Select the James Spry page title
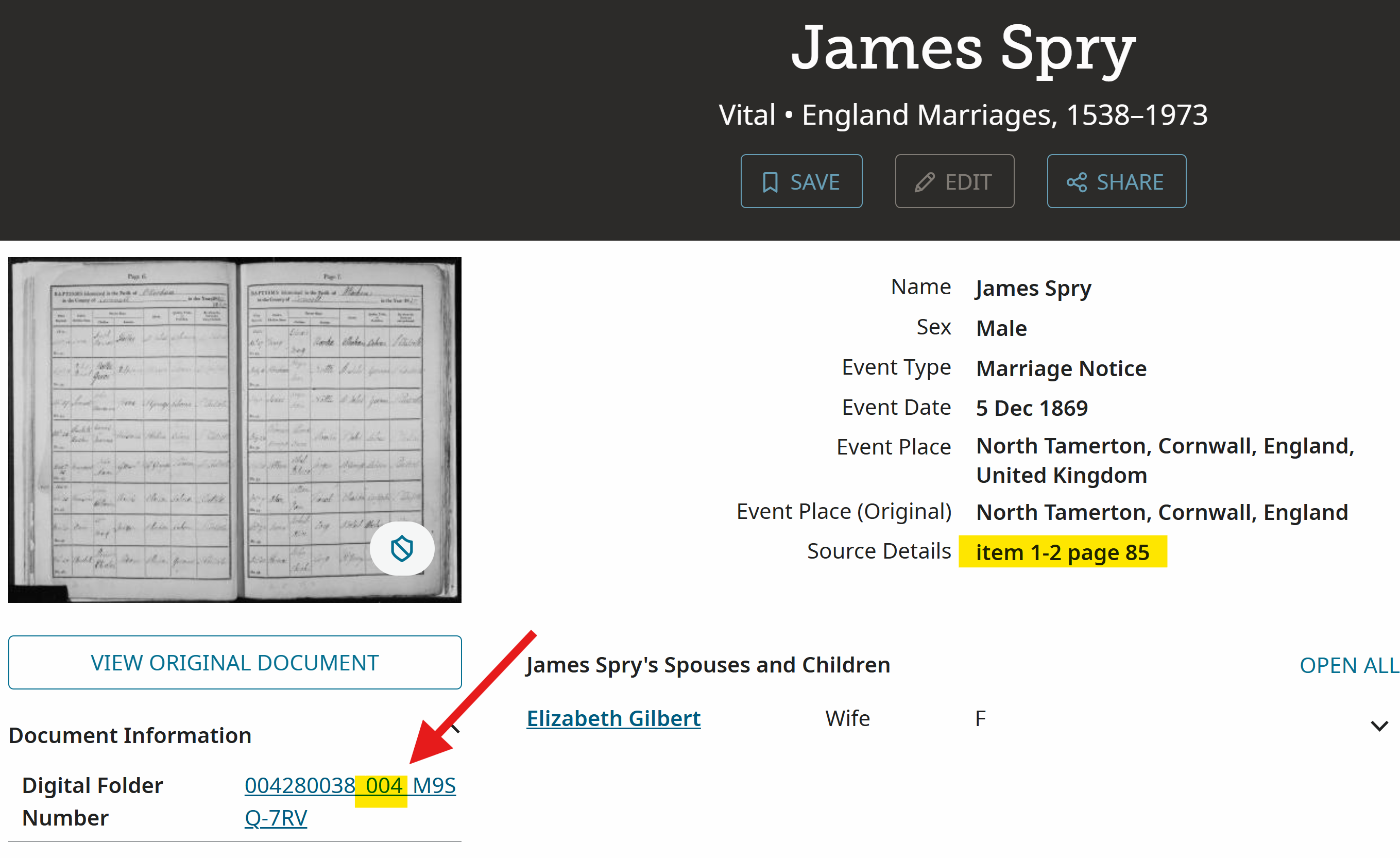Image resolution: width=1400 pixels, height=858 pixels. pyautogui.click(x=963, y=49)
